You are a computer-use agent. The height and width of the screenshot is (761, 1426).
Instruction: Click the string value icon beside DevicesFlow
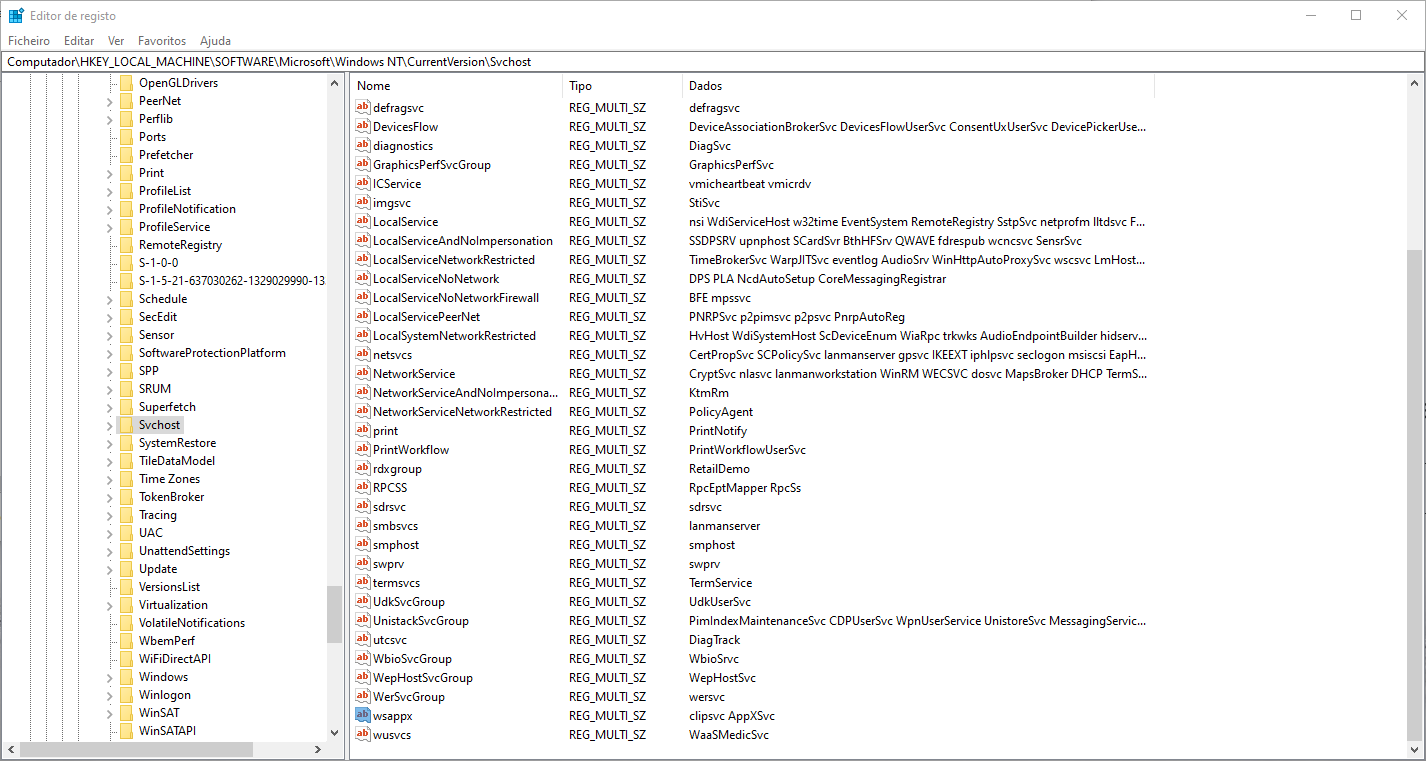click(x=363, y=127)
